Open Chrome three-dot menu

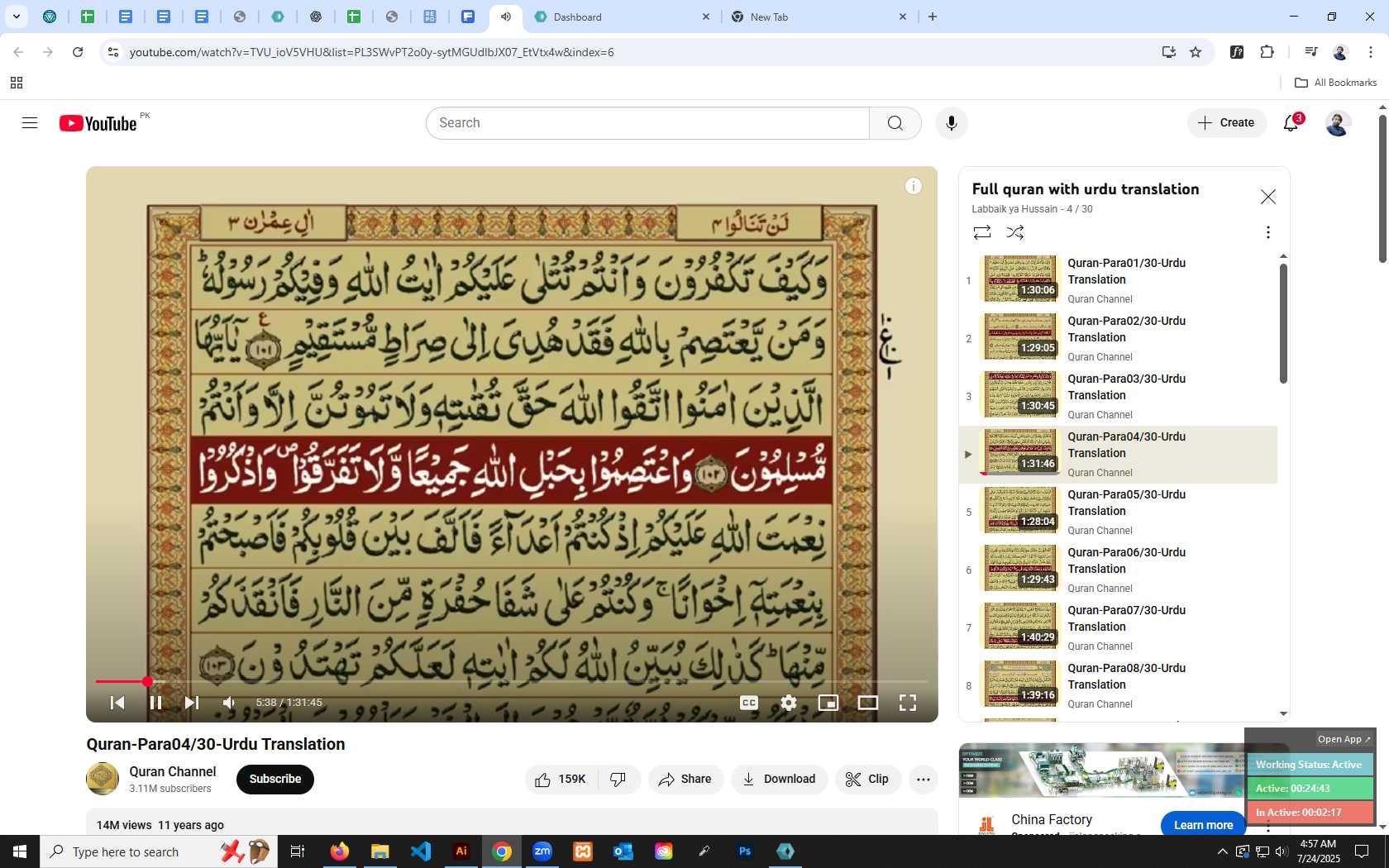tap(1371, 52)
